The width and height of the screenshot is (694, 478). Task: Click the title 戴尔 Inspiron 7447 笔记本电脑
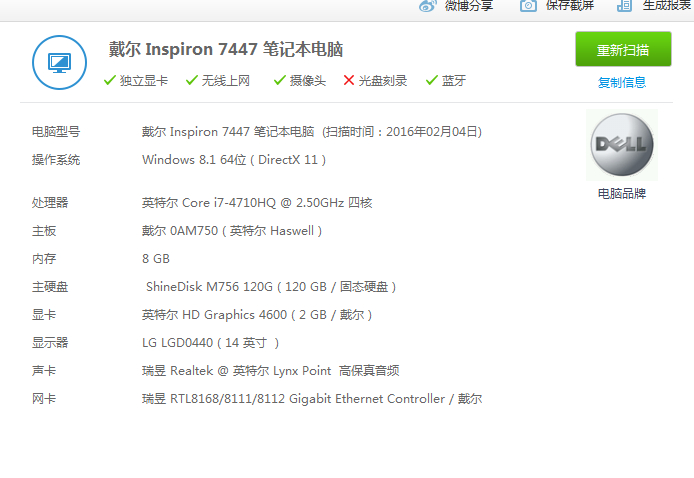pyautogui.click(x=226, y=49)
